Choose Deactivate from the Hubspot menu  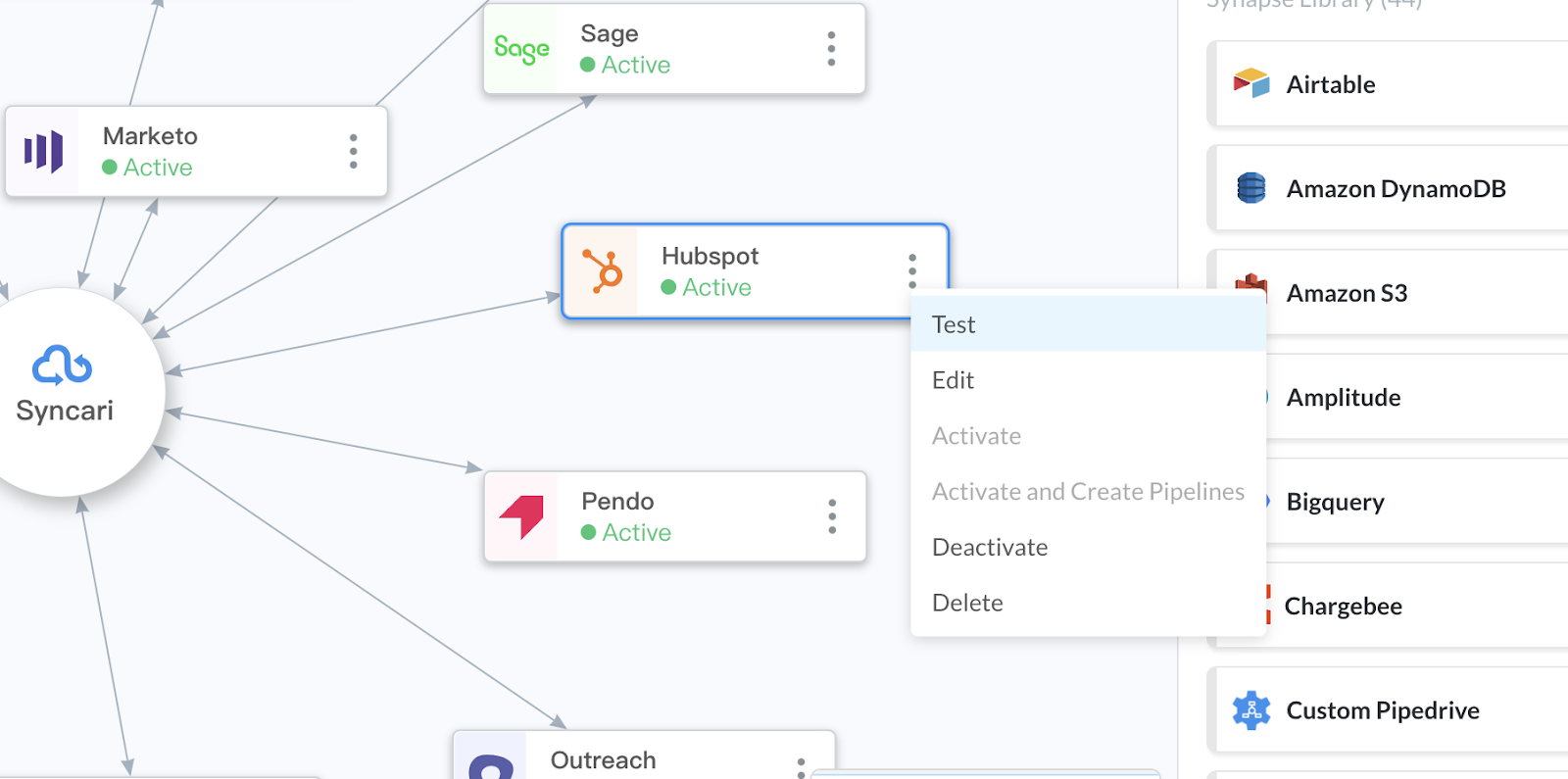[1088, 547]
